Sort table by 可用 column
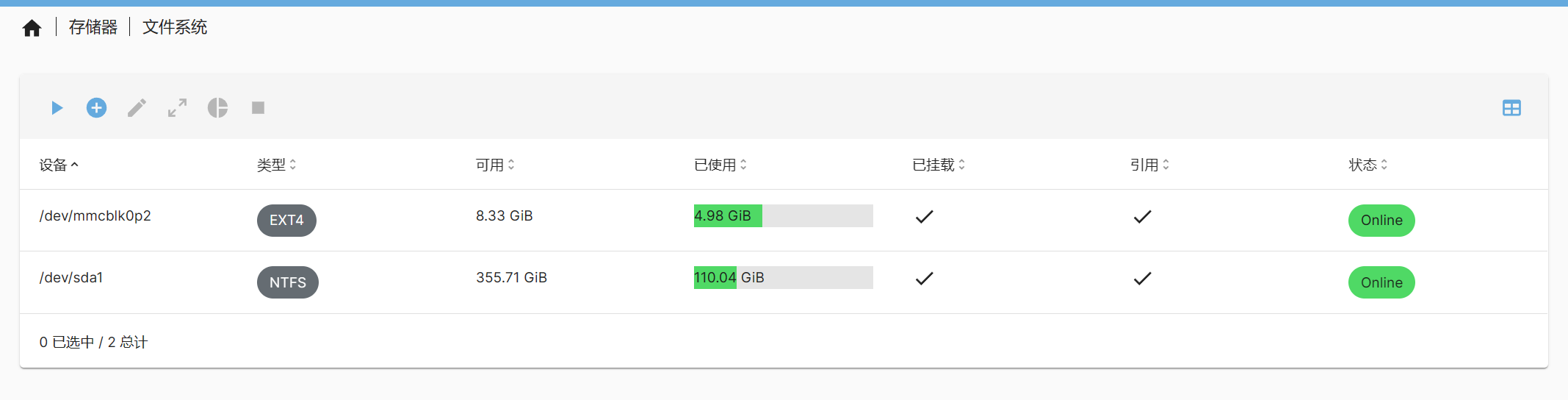1568x400 pixels. [495, 165]
